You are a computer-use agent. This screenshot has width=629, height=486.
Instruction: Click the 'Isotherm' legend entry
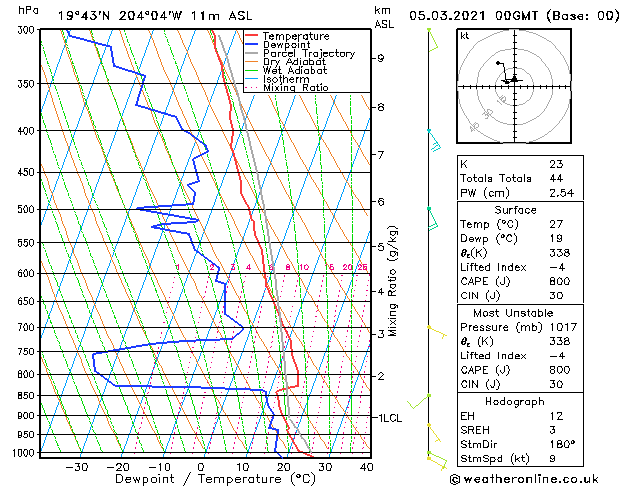click(286, 79)
